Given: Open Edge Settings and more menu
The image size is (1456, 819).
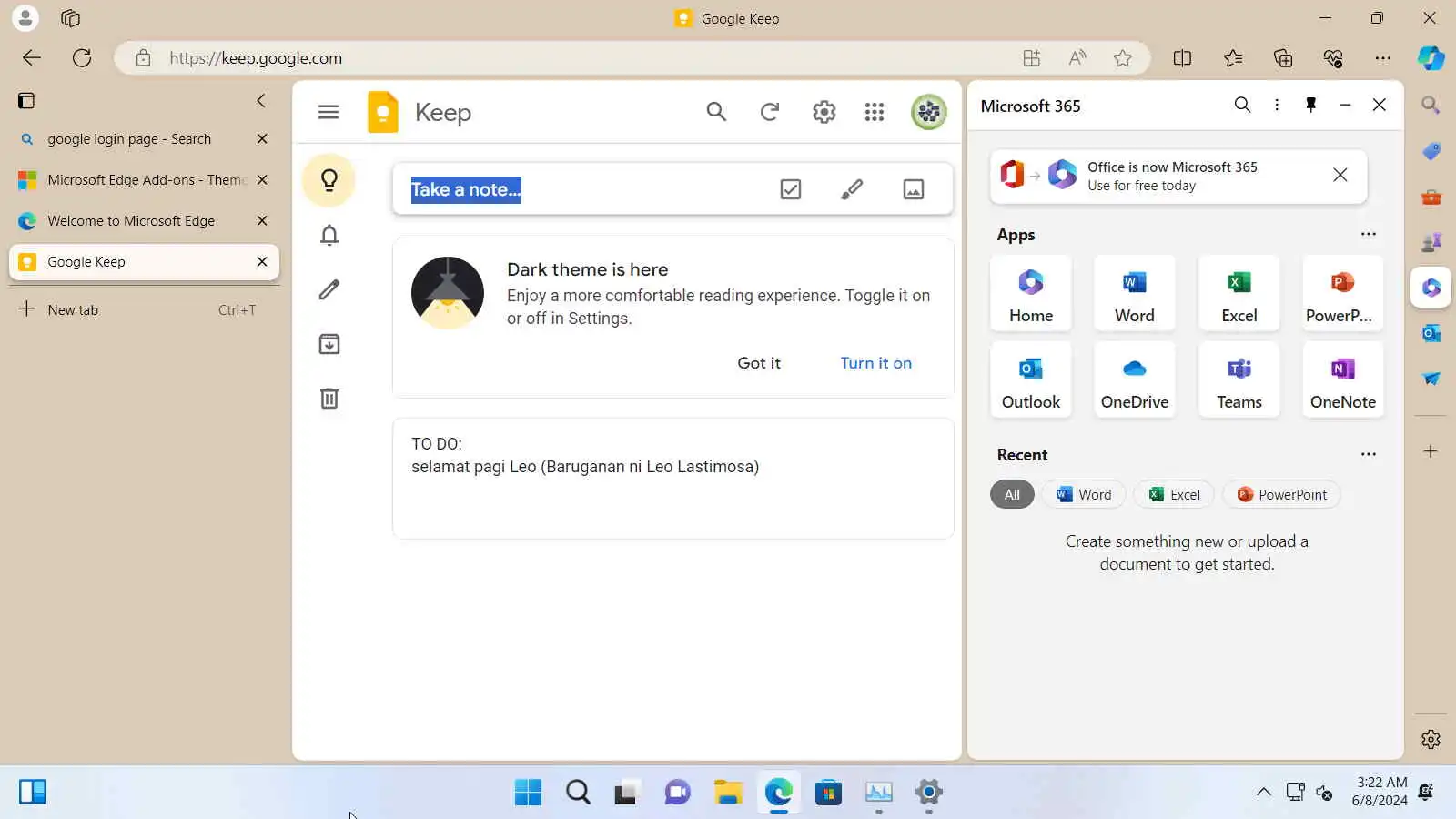Looking at the screenshot, I should click(x=1383, y=58).
